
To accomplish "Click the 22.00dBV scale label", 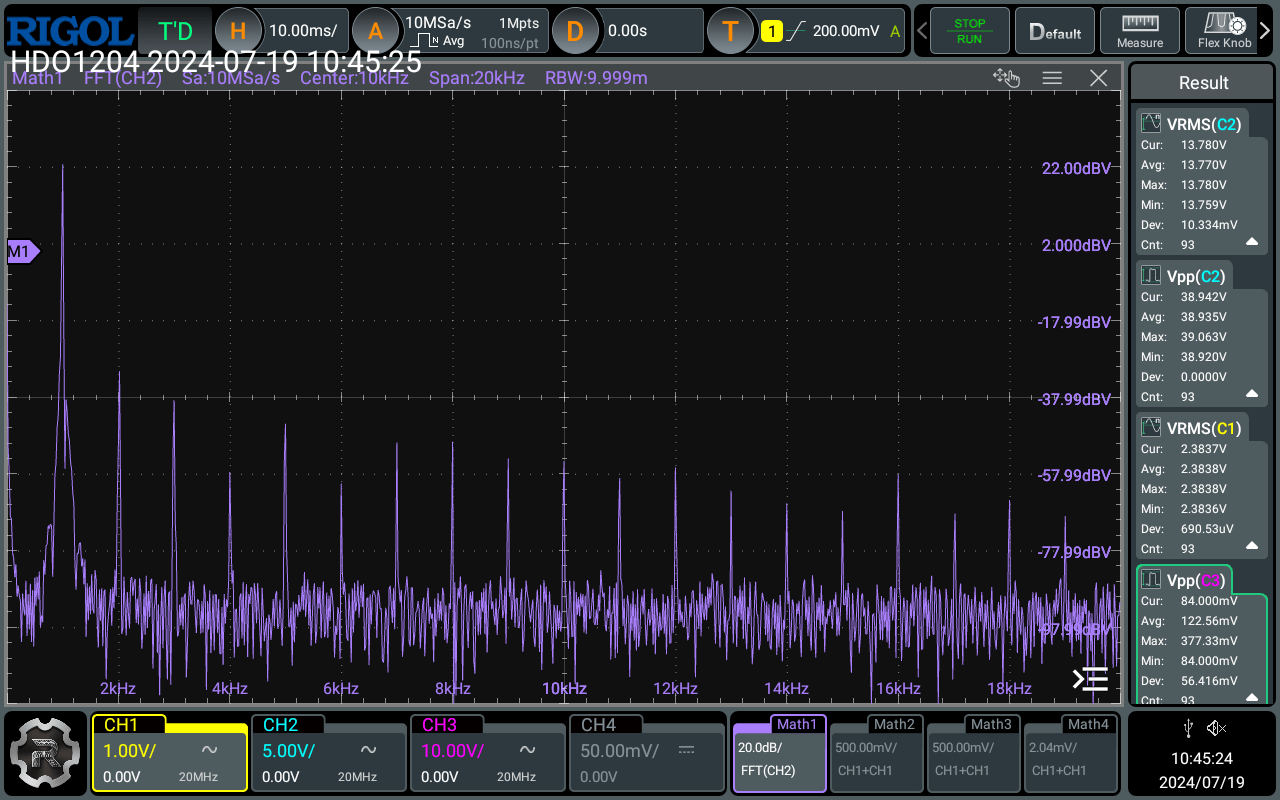I will tap(1076, 168).
